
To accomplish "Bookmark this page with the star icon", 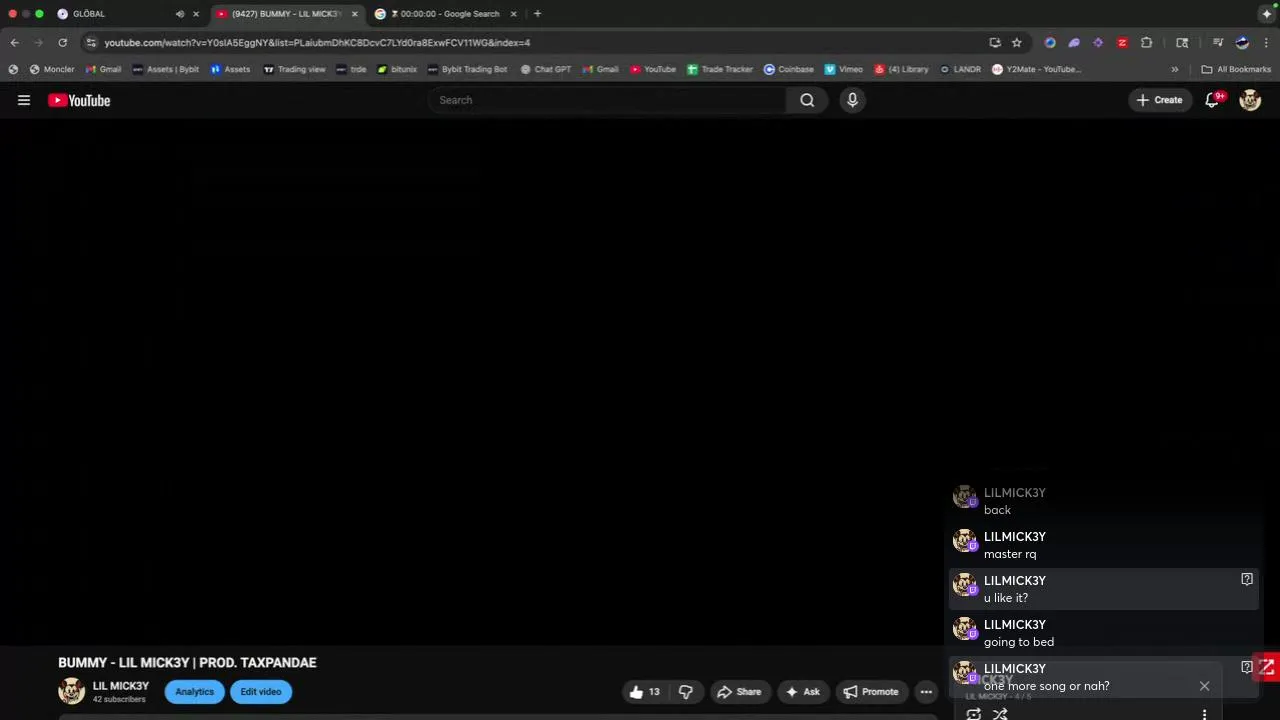I will (x=1017, y=43).
